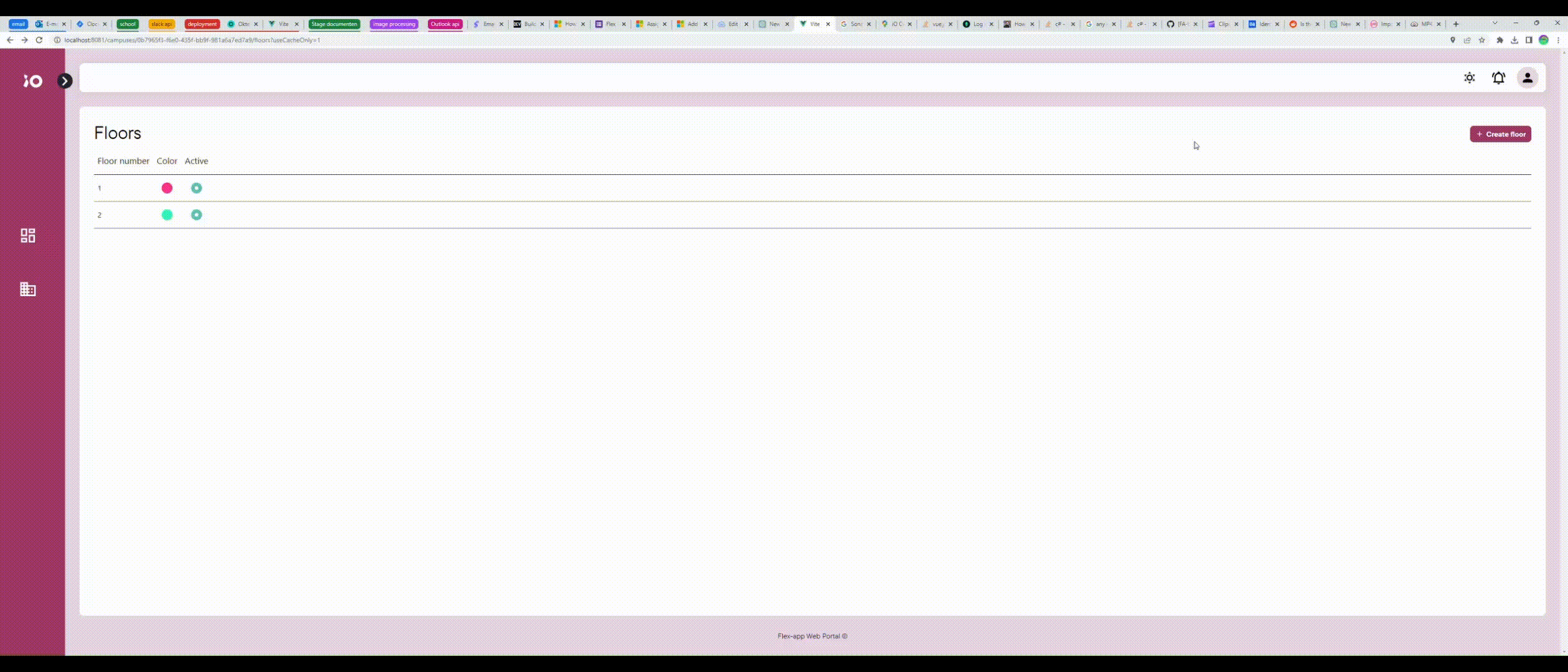Expand the Outlook api tab group
The image size is (1568, 672).
(x=445, y=24)
